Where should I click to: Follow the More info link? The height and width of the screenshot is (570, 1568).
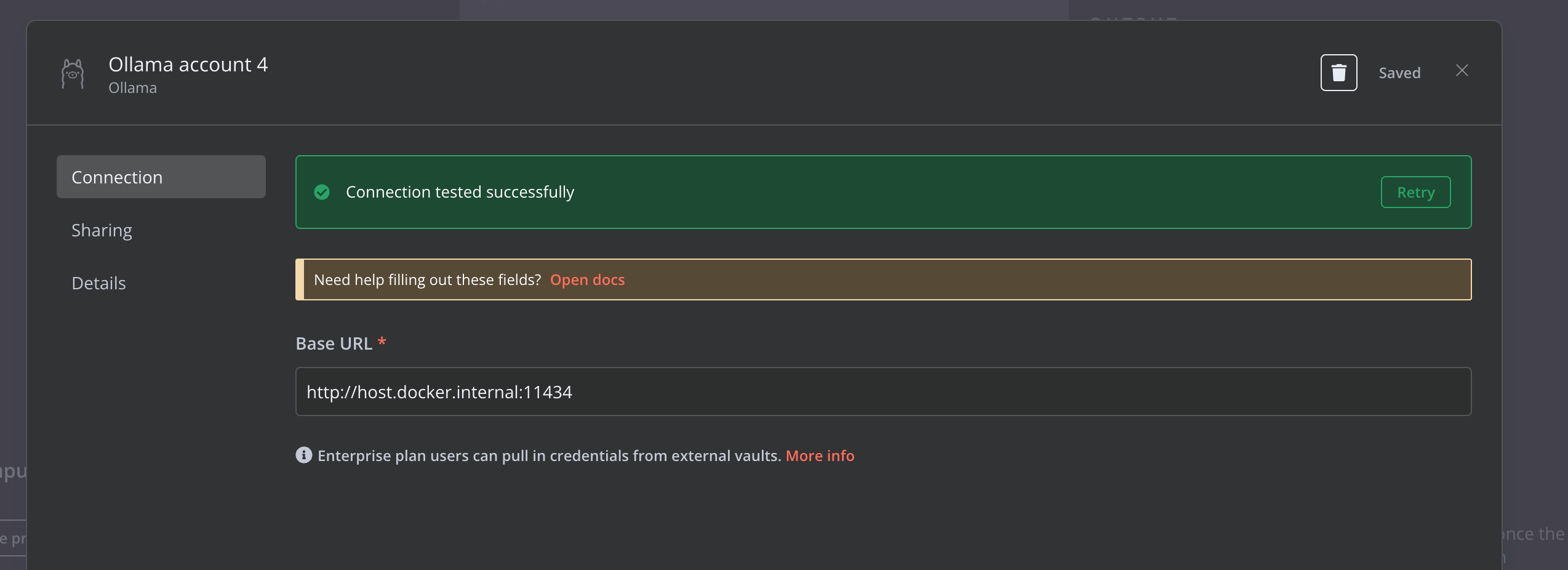click(x=820, y=456)
